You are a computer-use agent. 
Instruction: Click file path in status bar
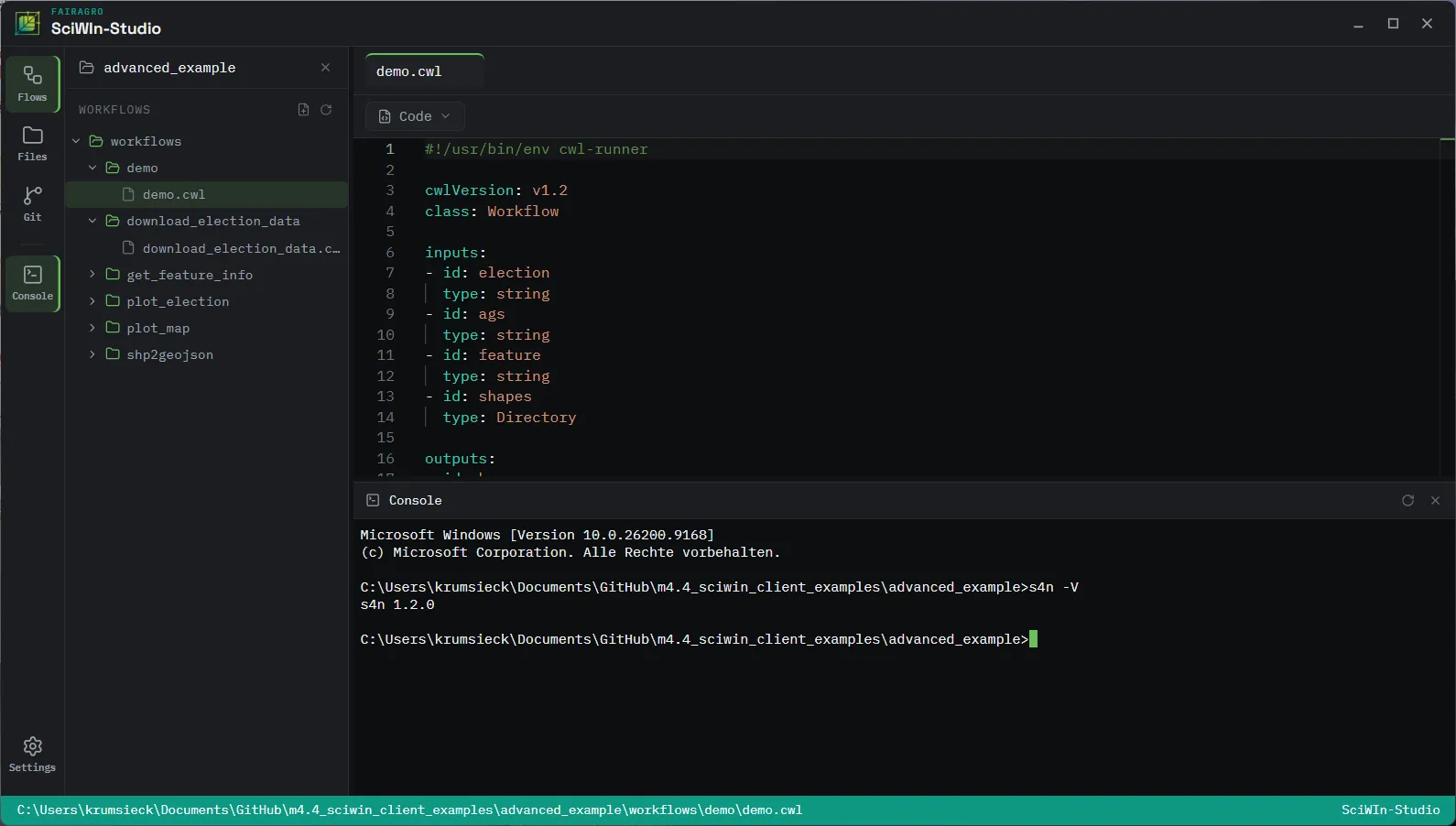tap(409, 810)
